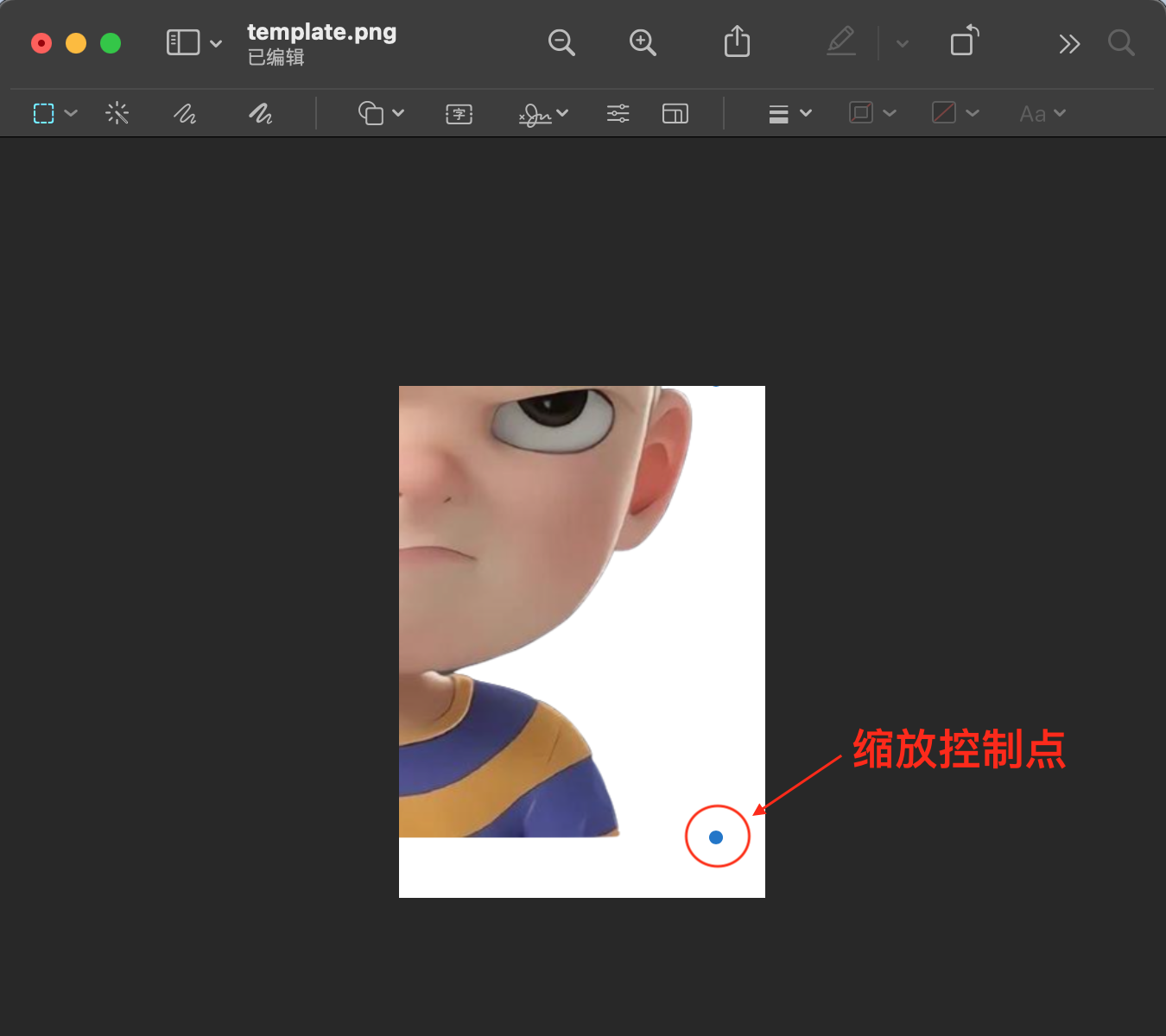Image resolution: width=1166 pixels, height=1036 pixels.
Task: Click the blue resize control point
Action: point(716,837)
